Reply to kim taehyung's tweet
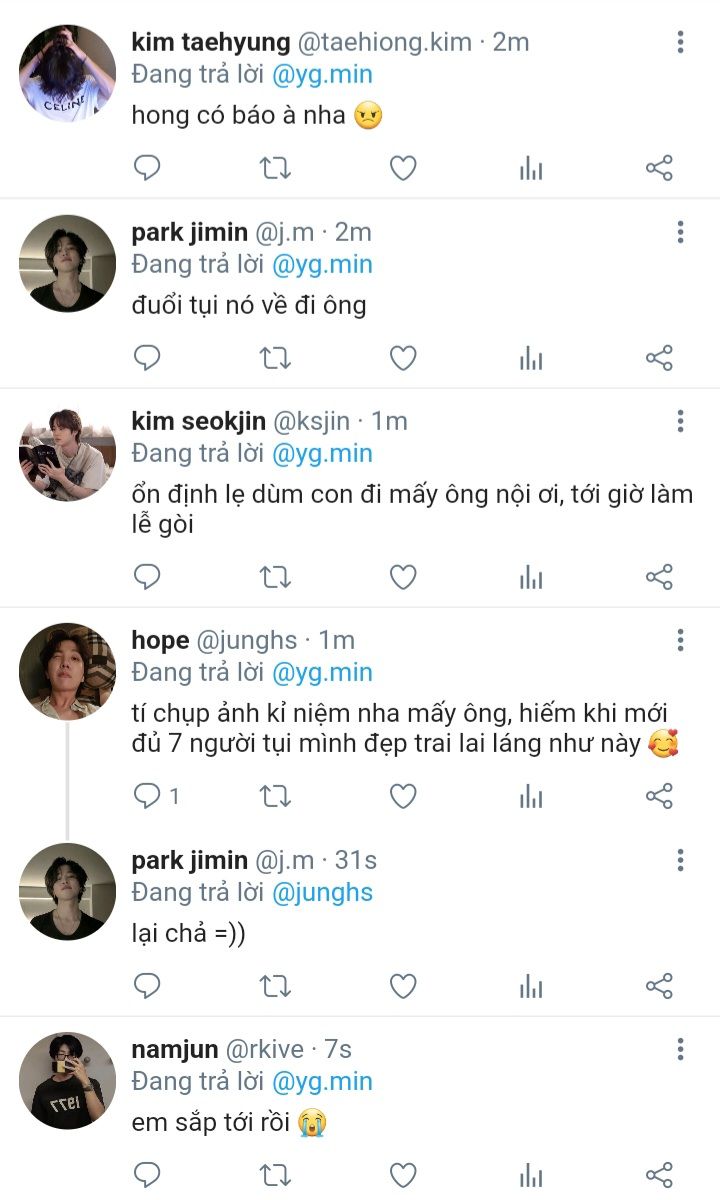The height and width of the screenshot is (1200, 720). (147, 168)
